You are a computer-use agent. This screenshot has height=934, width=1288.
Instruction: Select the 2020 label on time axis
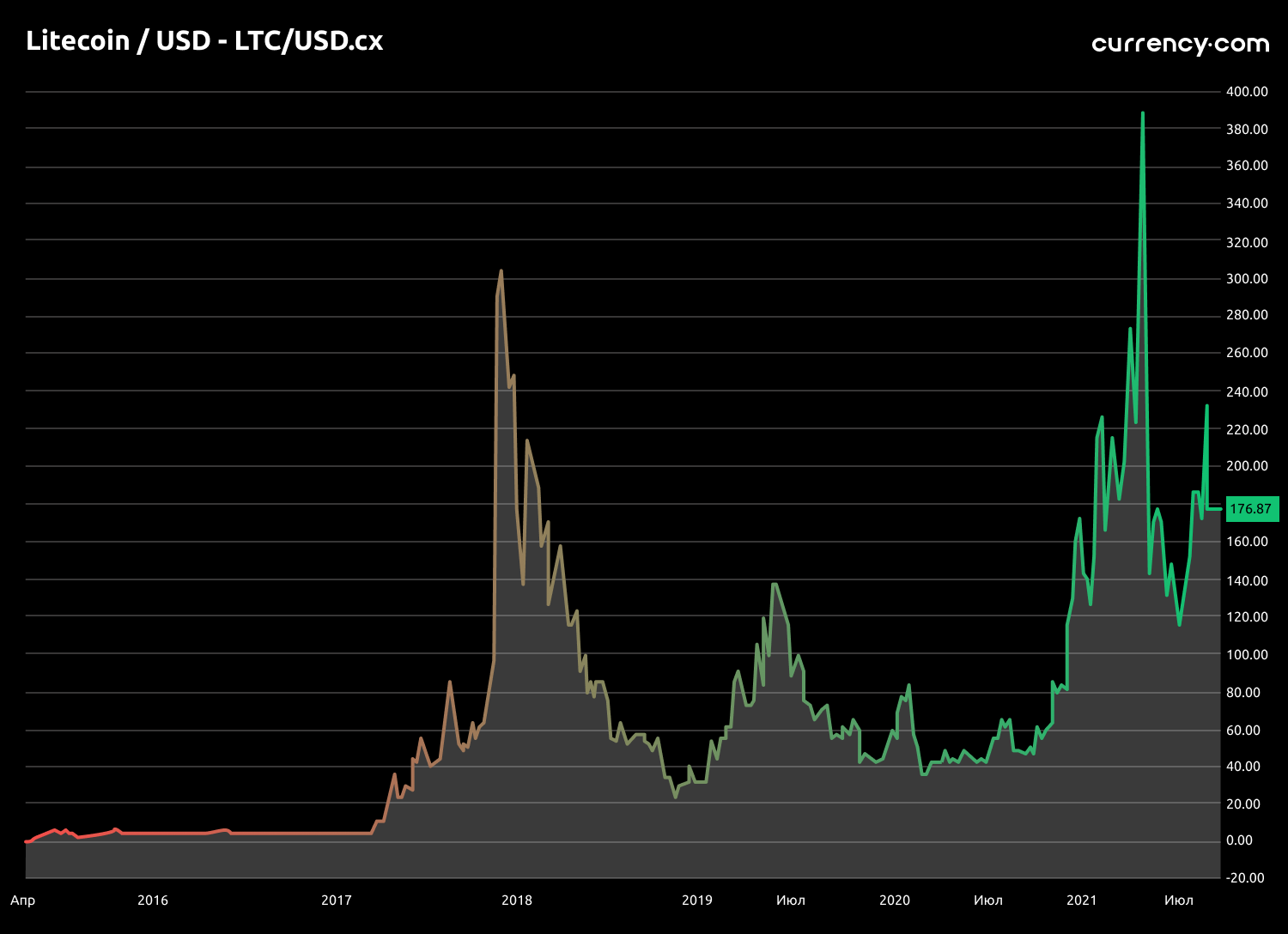[895, 900]
